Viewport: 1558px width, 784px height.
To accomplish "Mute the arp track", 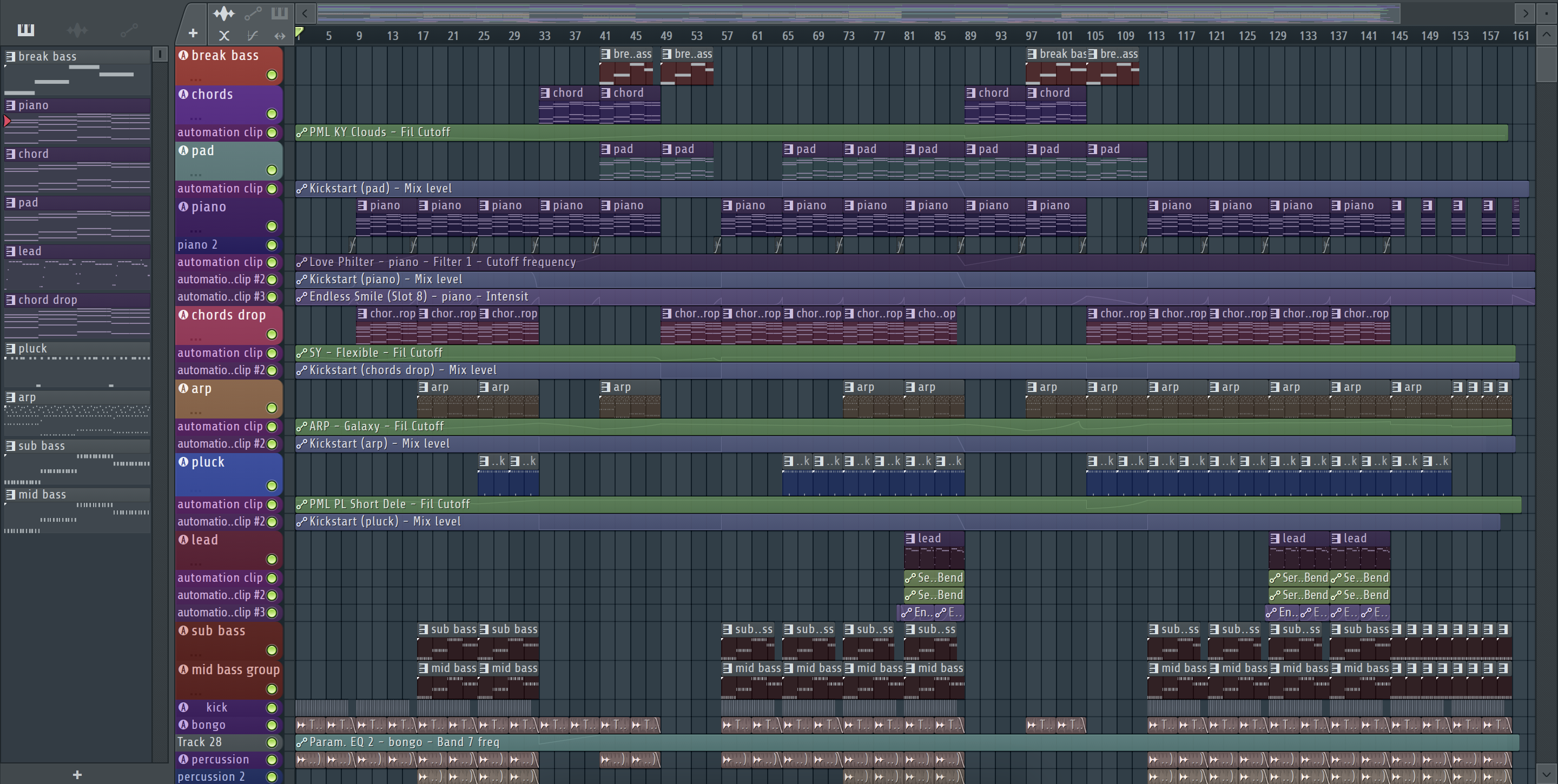I will [272, 408].
